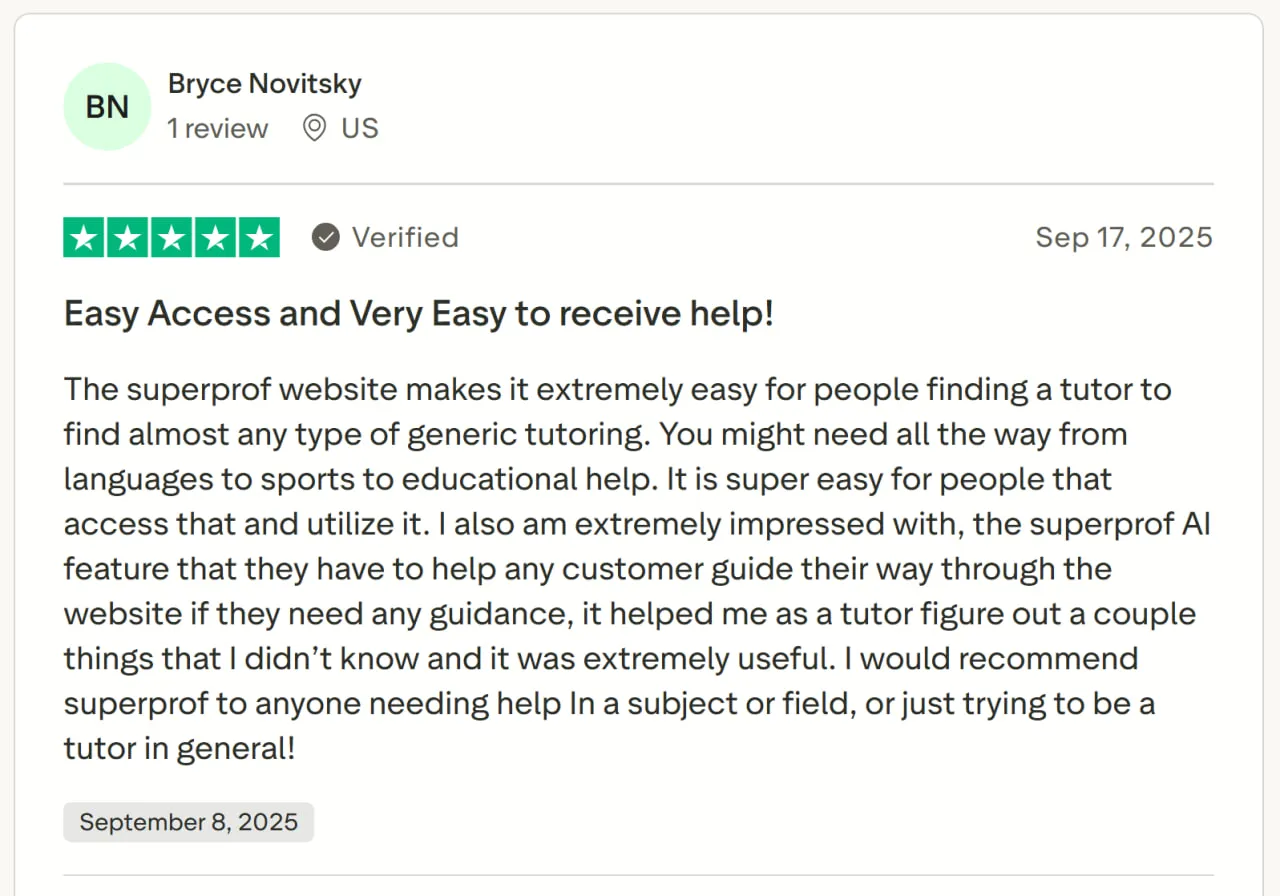Viewport: 1280px width, 896px height.
Task: Select the September 8, 2025 date badge
Action: (188, 822)
